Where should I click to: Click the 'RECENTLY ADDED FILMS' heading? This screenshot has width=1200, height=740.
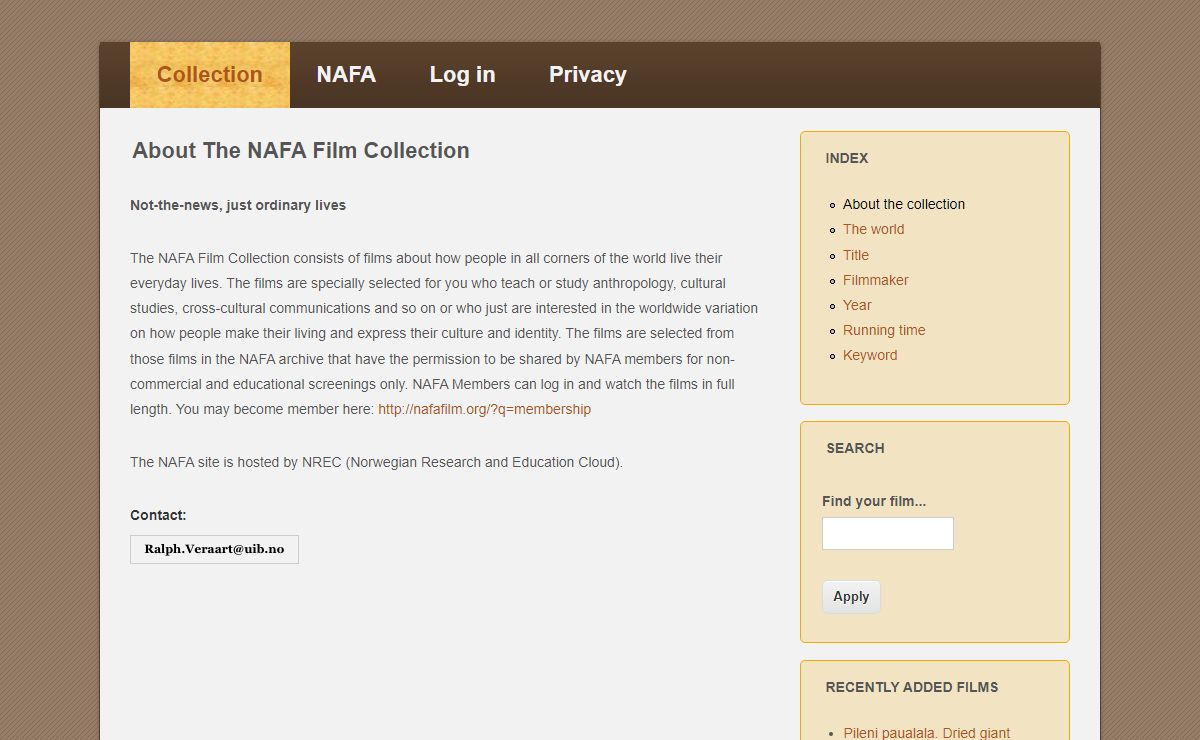tap(912, 687)
